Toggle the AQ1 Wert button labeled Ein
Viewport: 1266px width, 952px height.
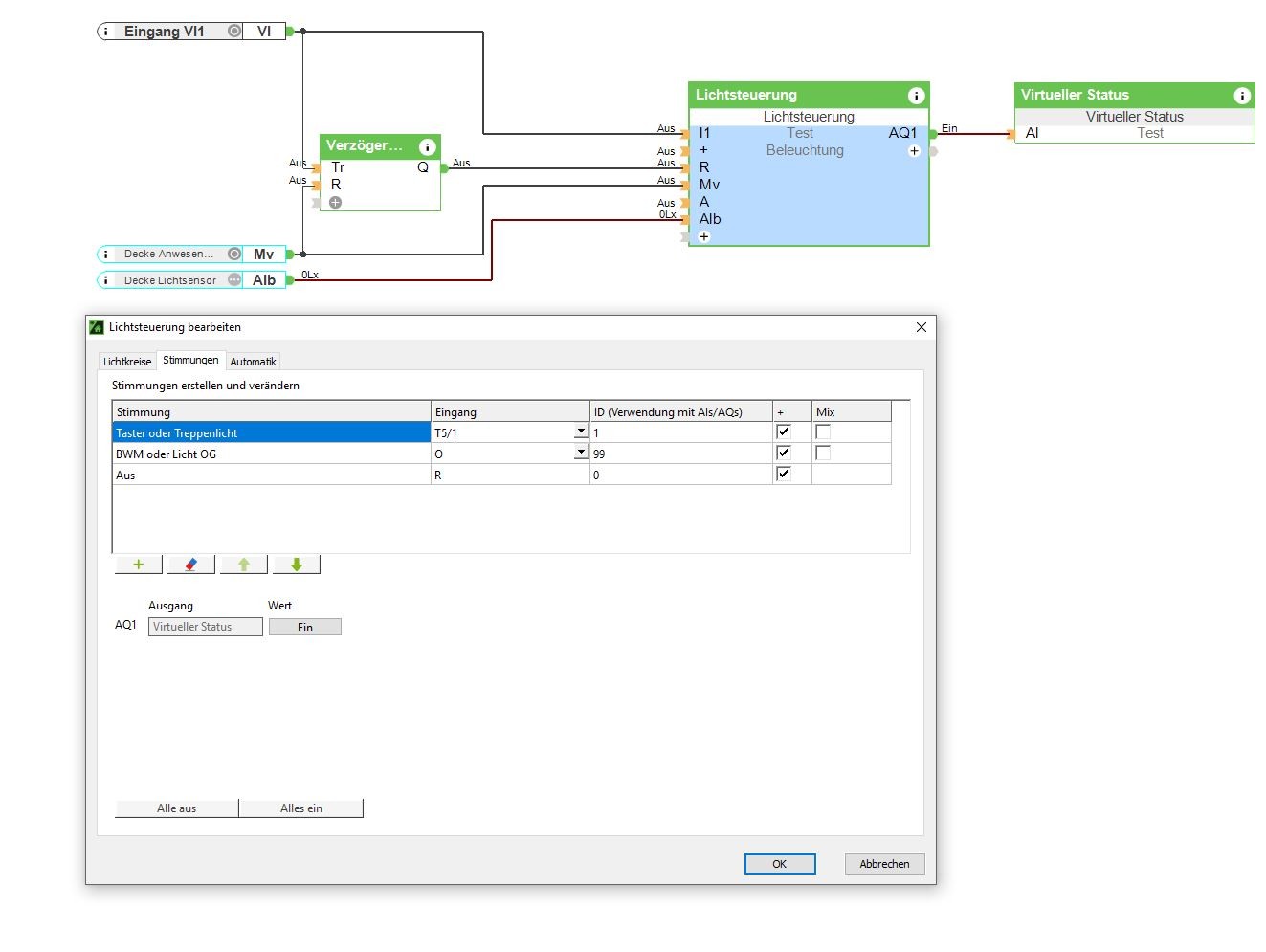click(305, 628)
